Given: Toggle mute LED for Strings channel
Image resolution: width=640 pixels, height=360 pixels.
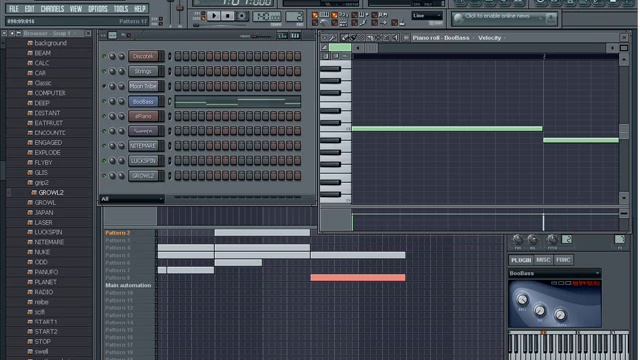Looking at the screenshot, I should tap(104, 71).
